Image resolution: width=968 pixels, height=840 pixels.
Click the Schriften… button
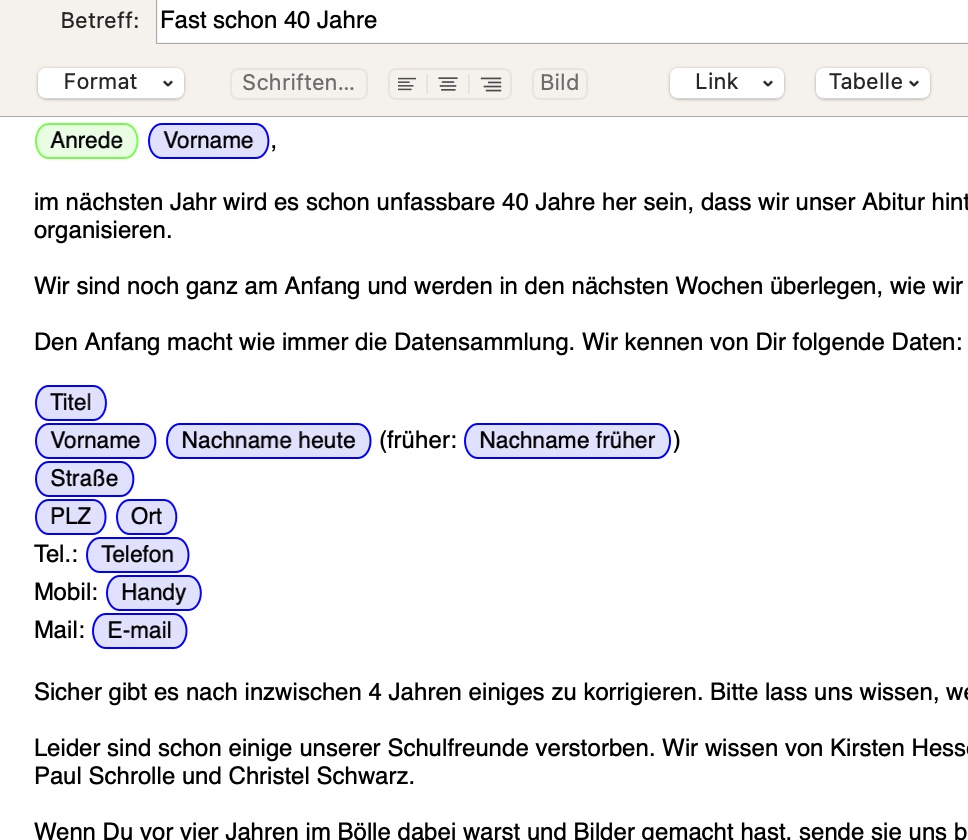(x=298, y=83)
